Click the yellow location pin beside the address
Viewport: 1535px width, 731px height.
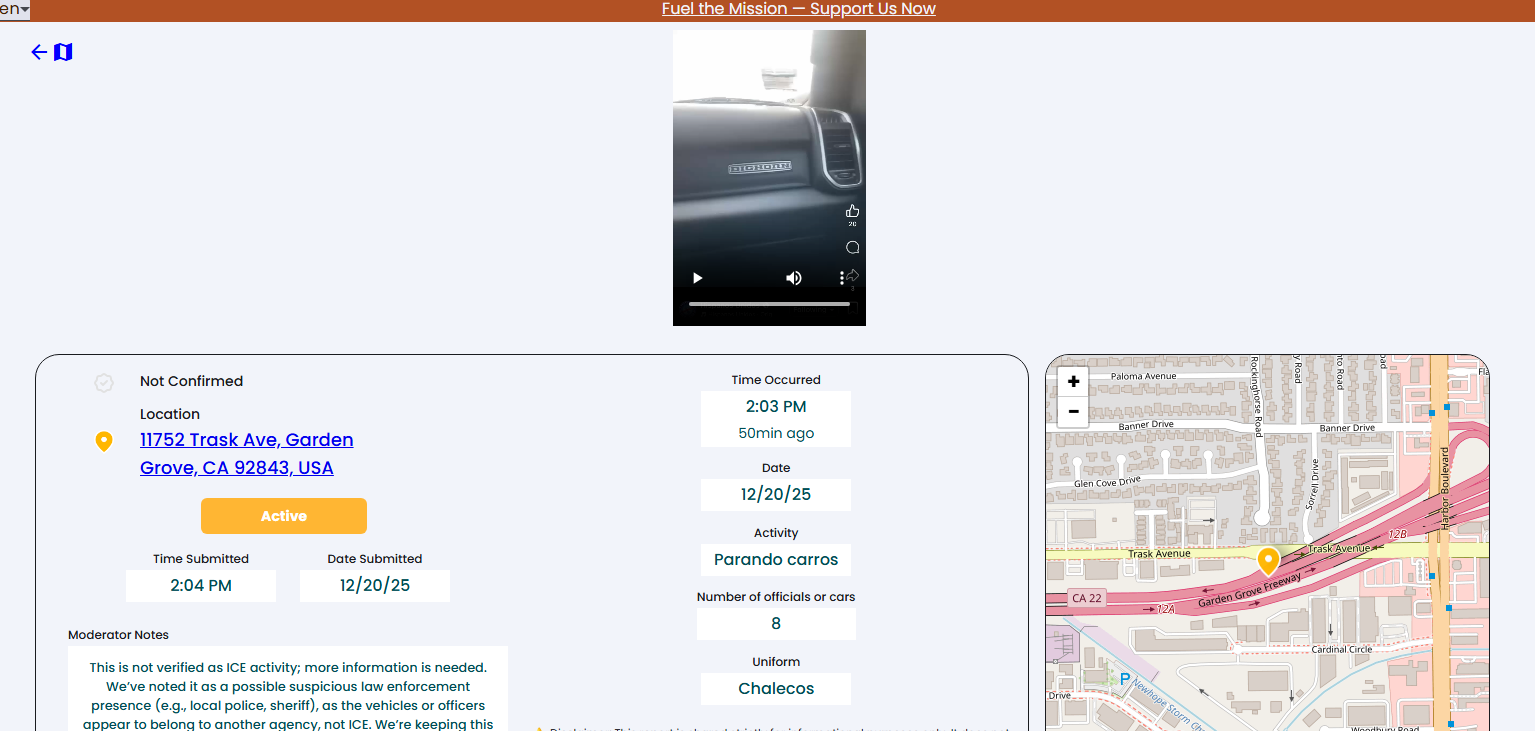[104, 441]
